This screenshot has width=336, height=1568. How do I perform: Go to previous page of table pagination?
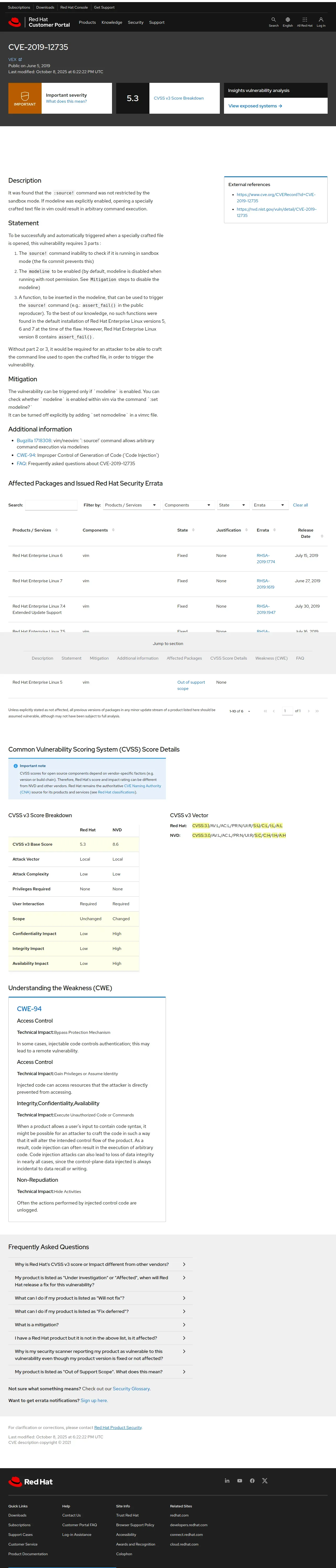[x=274, y=711]
